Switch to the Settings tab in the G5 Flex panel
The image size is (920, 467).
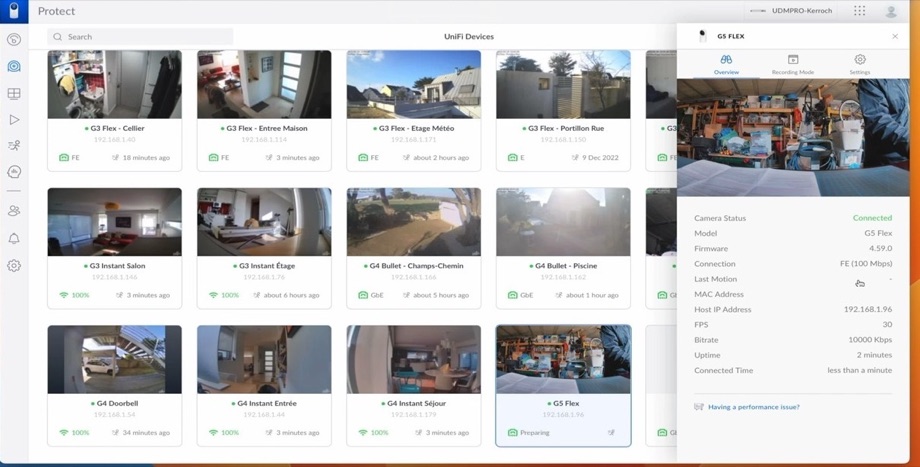860,64
